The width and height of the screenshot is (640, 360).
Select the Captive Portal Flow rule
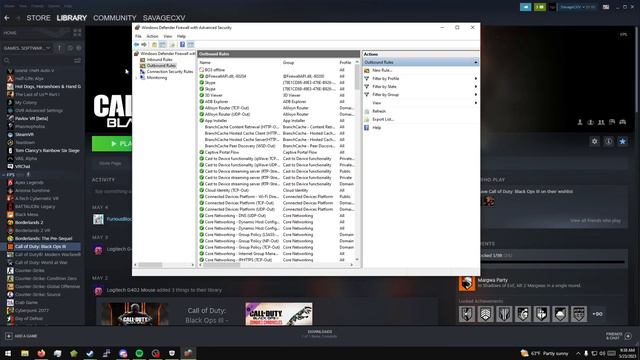pyautogui.click(x=222, y=152)
